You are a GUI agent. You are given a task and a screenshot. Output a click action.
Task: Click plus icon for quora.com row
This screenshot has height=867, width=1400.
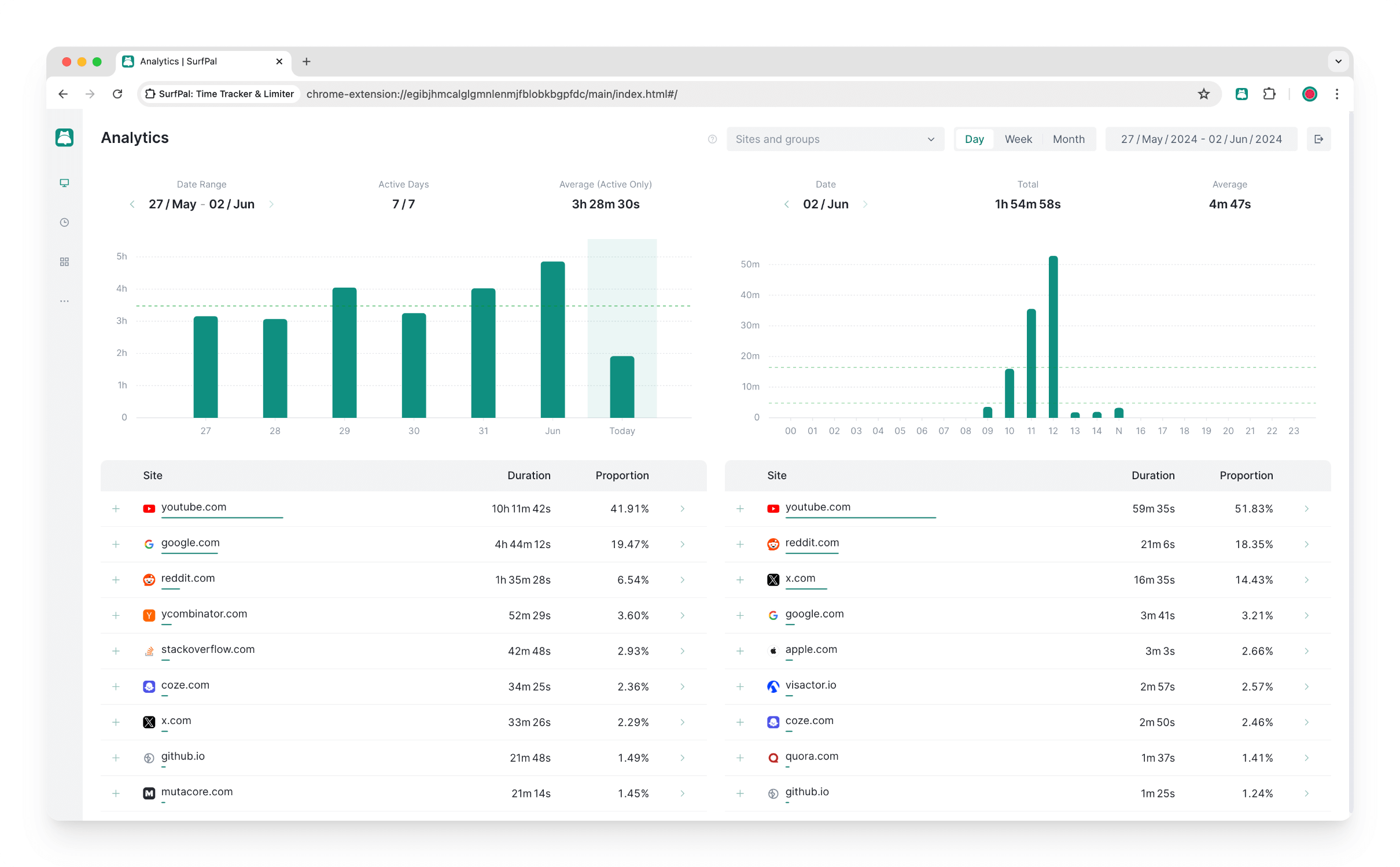click(740, 758)
